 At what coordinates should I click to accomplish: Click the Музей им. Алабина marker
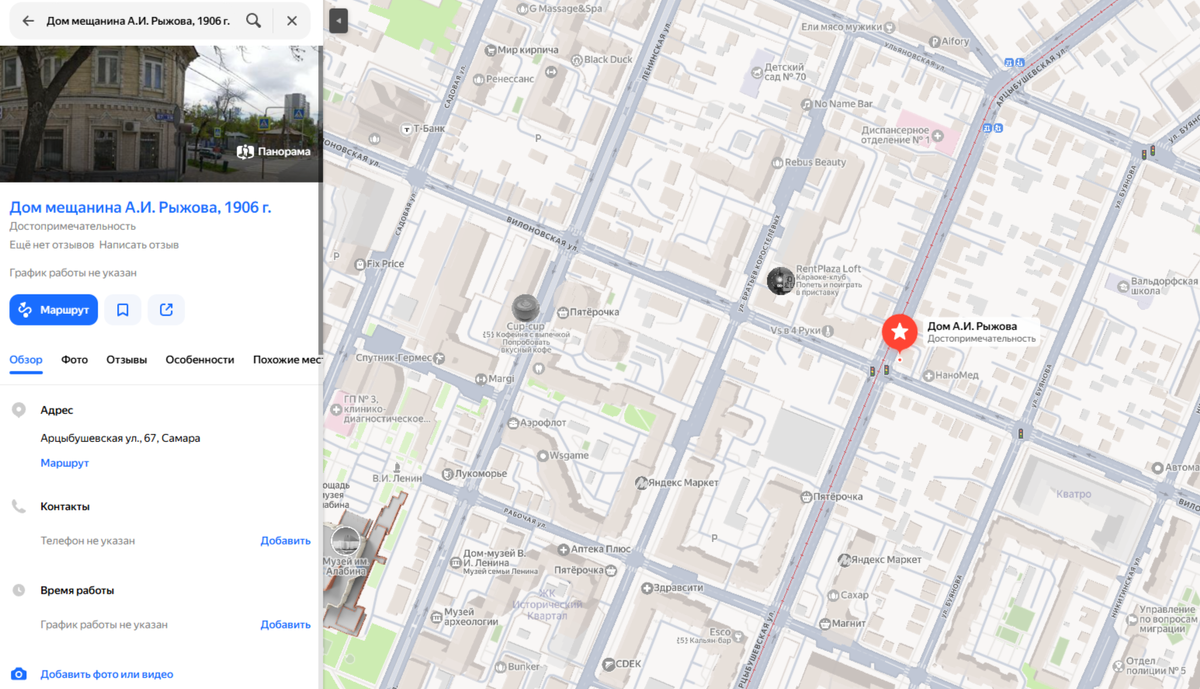coord(346,541)
